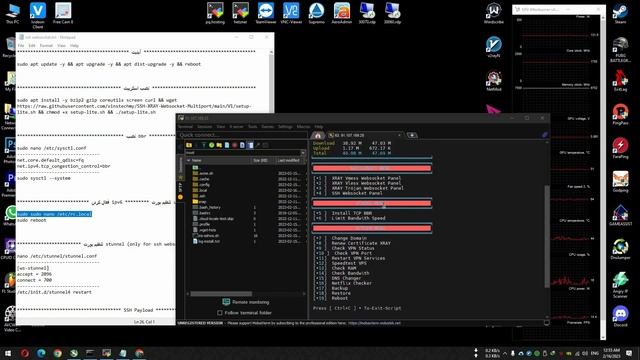Open the Format menu in Notepad
Image resolution: width=640 pixels, height=360 pixels.
coord(46,45)
